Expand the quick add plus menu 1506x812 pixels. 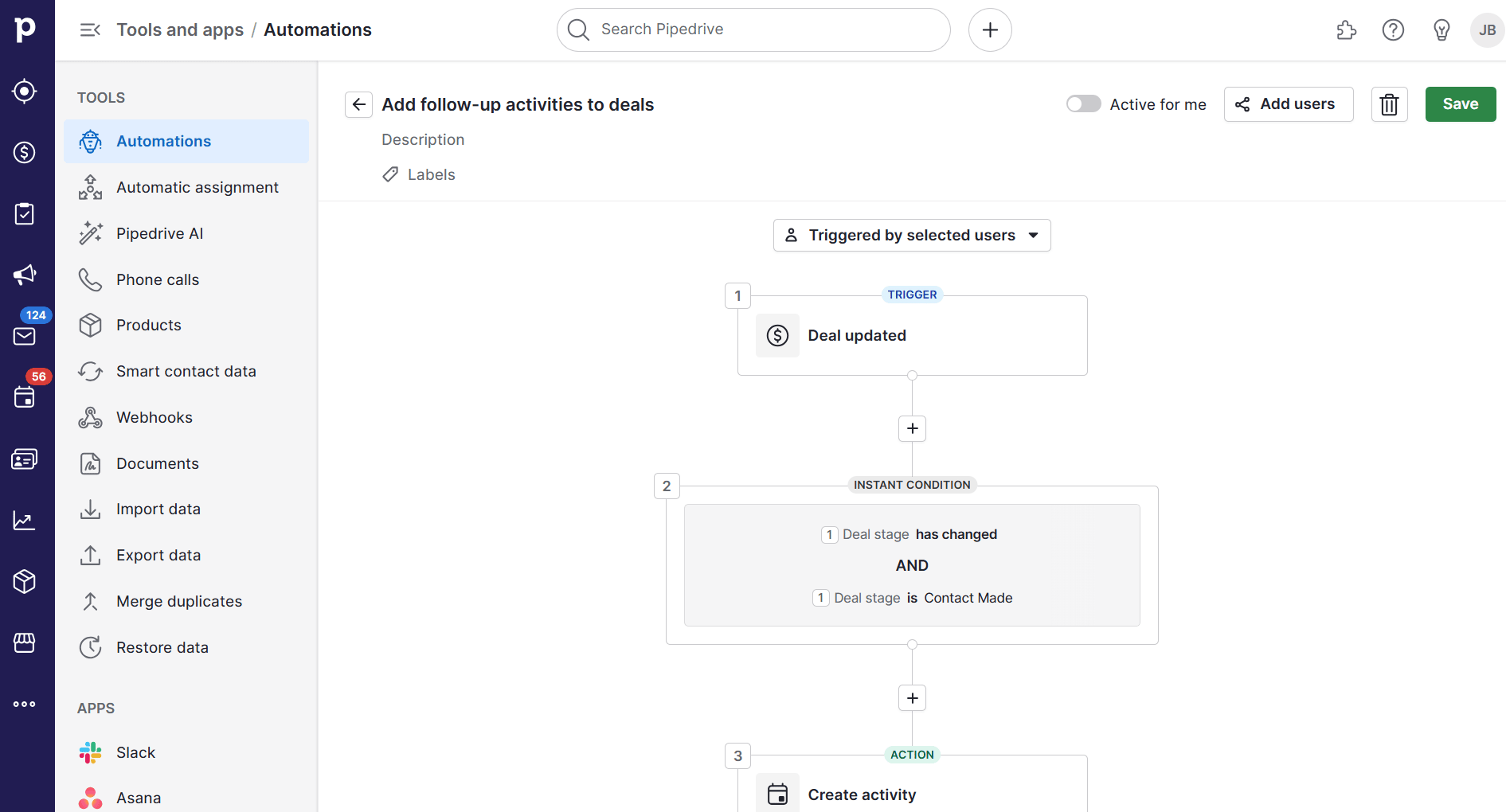tap(990, 29)
